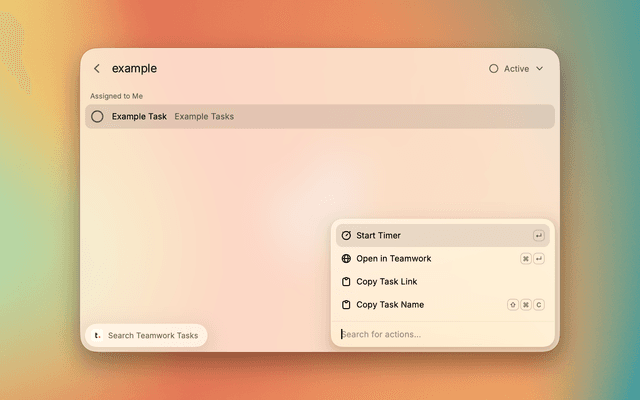Screen dimensions: 640x400
Task: Click the Search Teamwork Tasks button
Action: [146, 335]
